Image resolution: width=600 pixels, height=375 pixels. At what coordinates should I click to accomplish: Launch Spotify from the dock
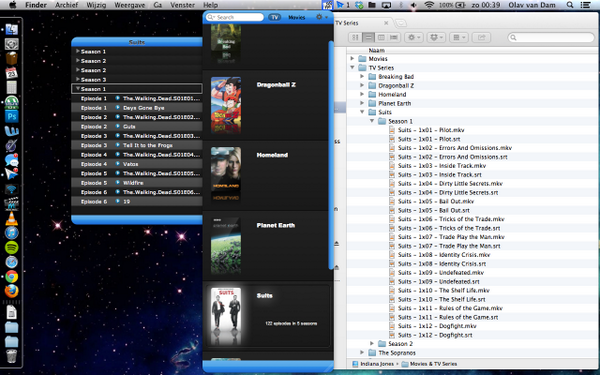(x=11, y=247)
